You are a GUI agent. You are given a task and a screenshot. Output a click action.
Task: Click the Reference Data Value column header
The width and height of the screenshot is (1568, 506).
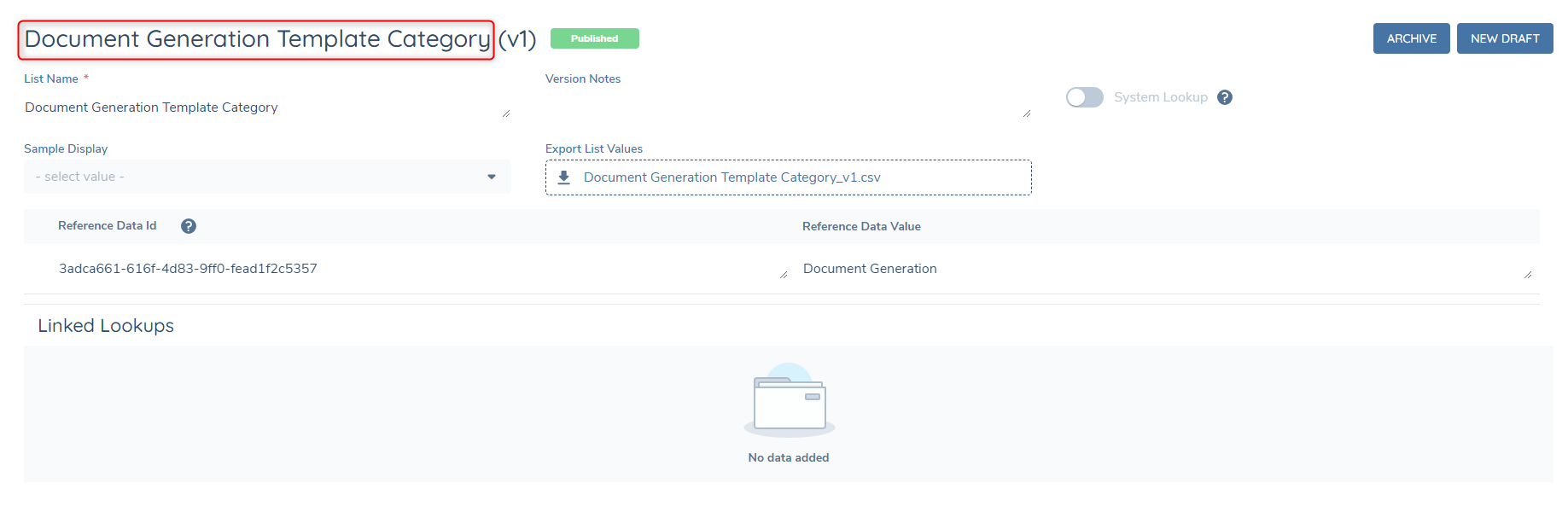tap(861, 226)
